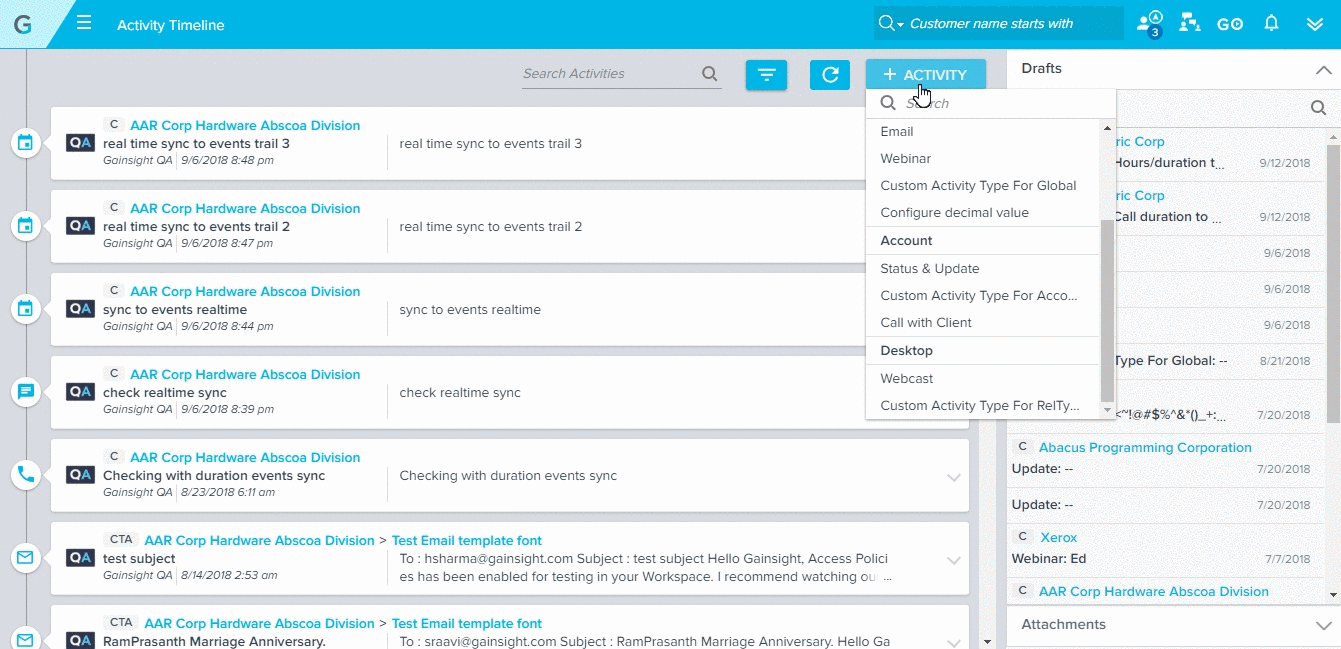Screen dimensions: 1341x649
Task: Click calendar icon for real time sync trail 3
Action: tap(26, 143)
